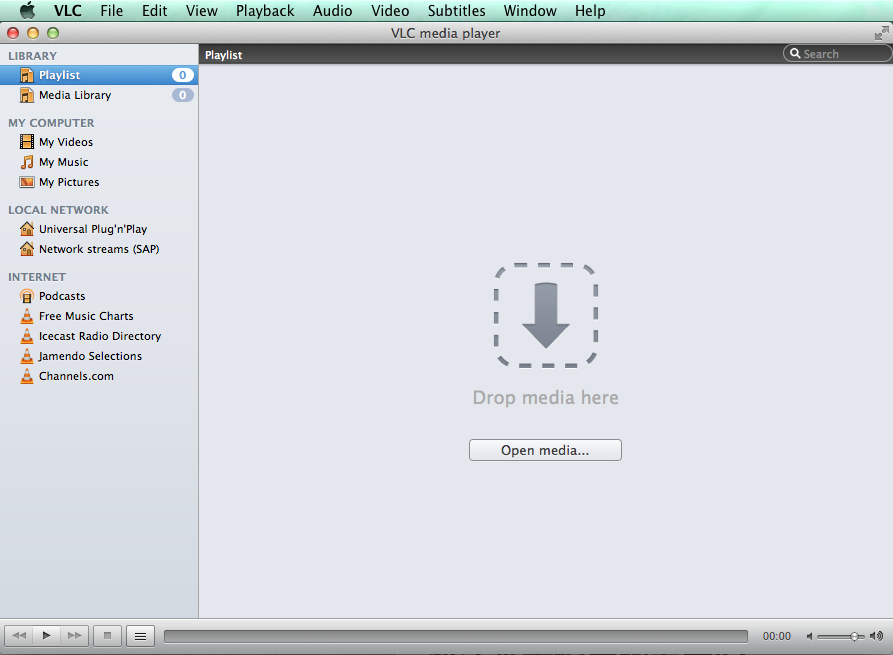
Task: Click the Playlist item count badge
Action: [183, 75]
